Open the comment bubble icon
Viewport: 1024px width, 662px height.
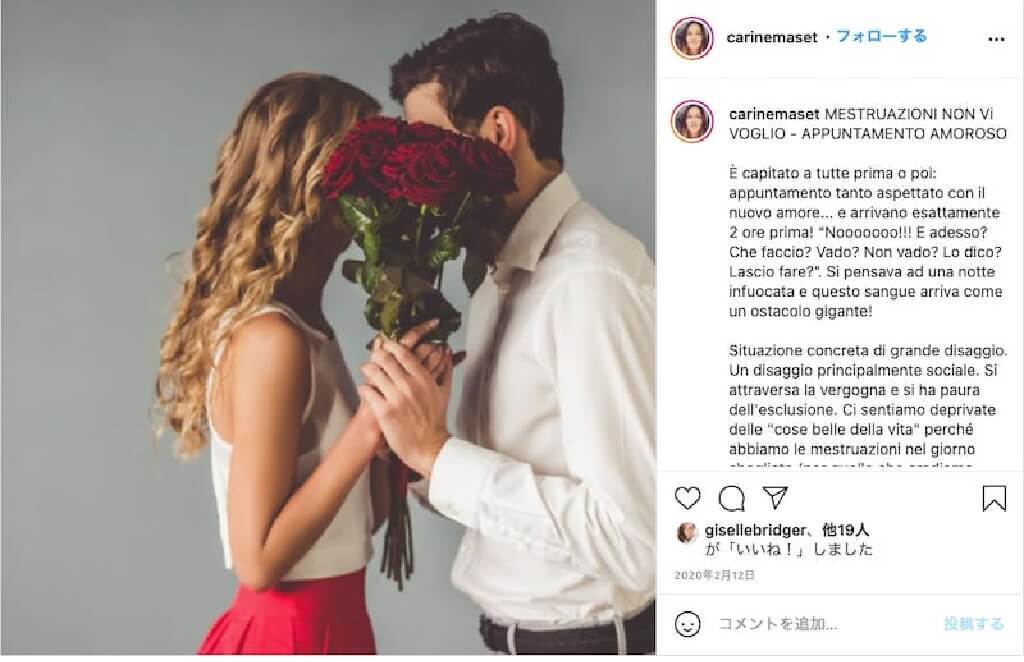click(731, 498)
